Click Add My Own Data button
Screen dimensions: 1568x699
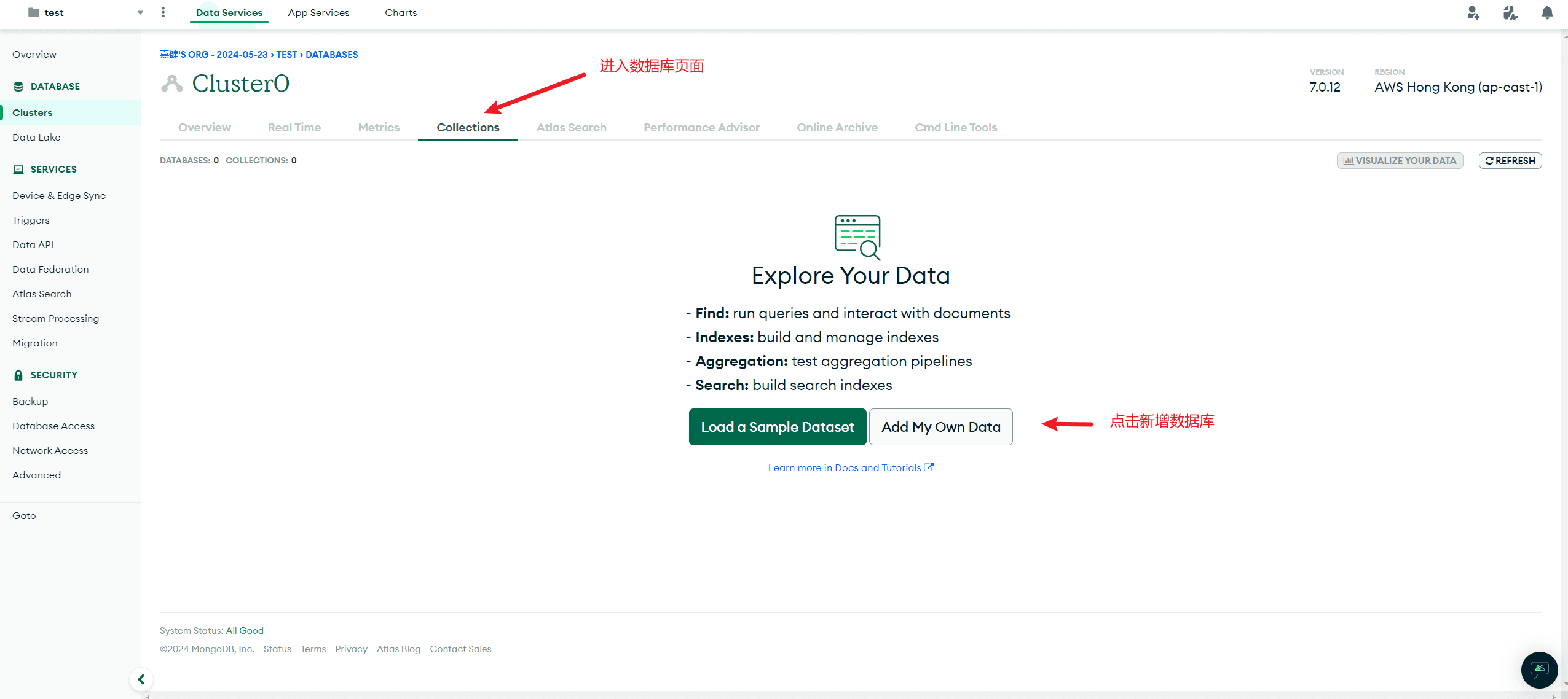point(940,427)
